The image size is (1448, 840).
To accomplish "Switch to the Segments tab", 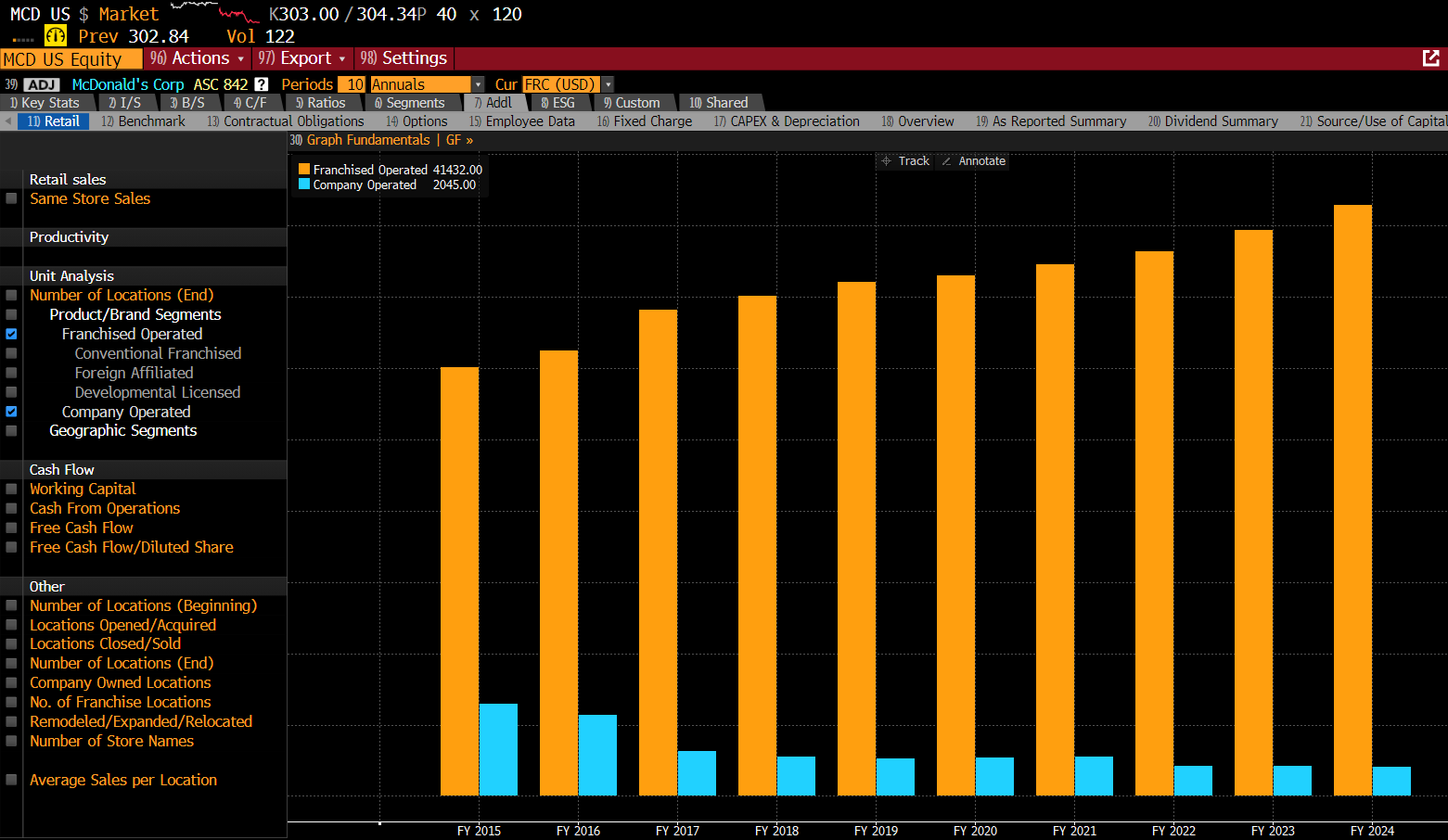I will click(409, 103).
